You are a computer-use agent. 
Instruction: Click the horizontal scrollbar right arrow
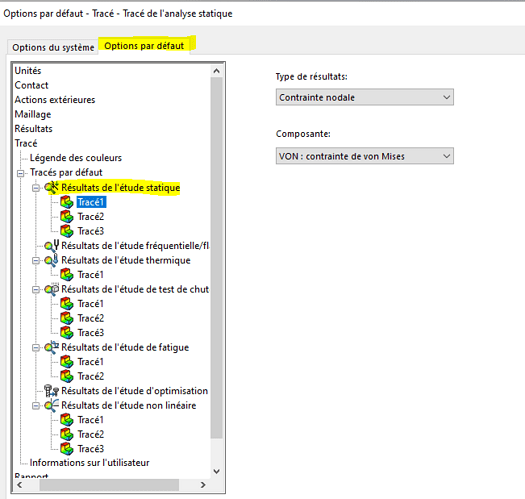(203, 485)
